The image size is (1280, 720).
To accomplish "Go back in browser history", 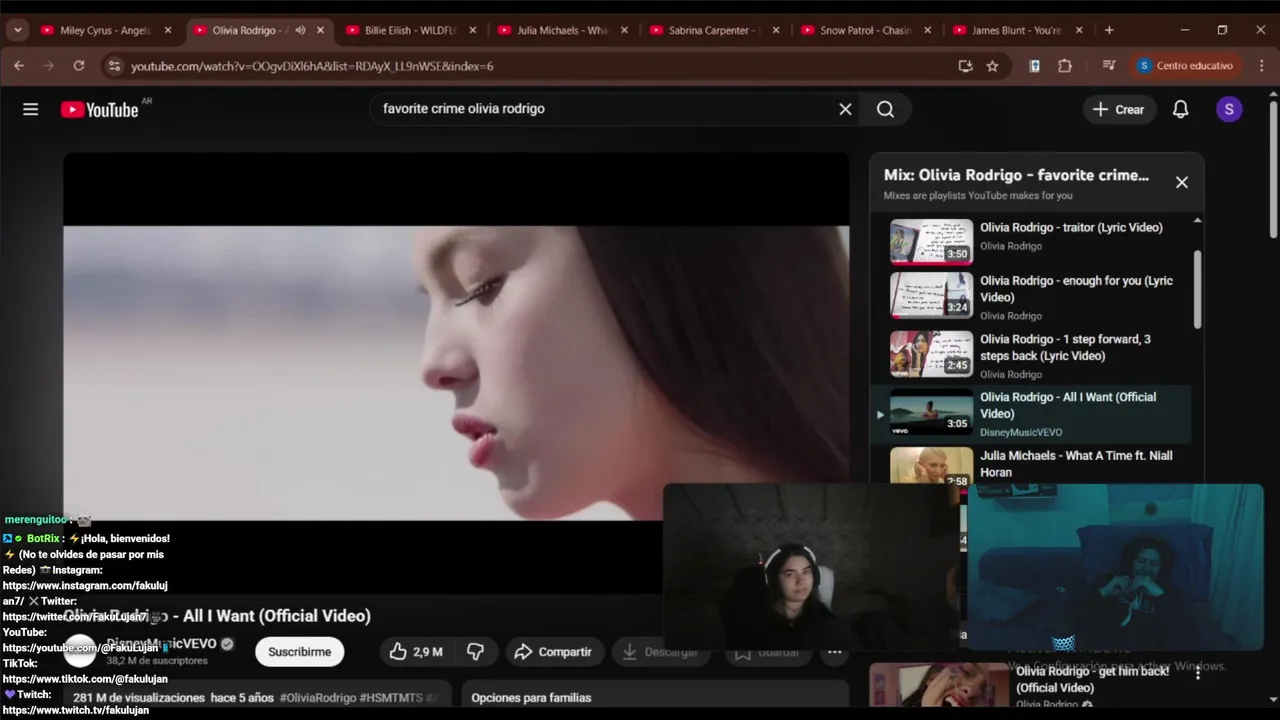I will click(19, 66).
